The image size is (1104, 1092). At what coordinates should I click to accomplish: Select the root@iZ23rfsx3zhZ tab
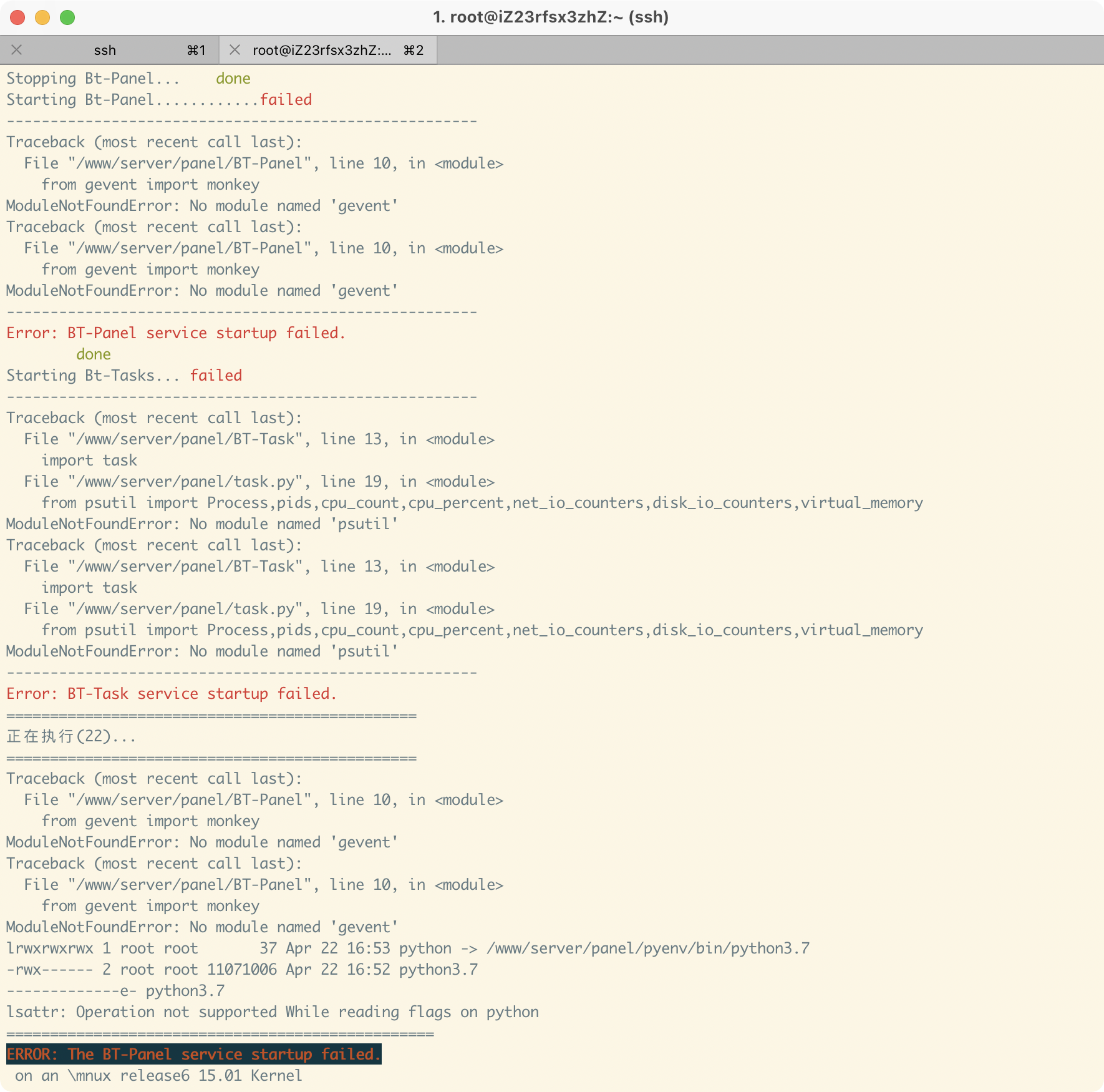(328, 50)
